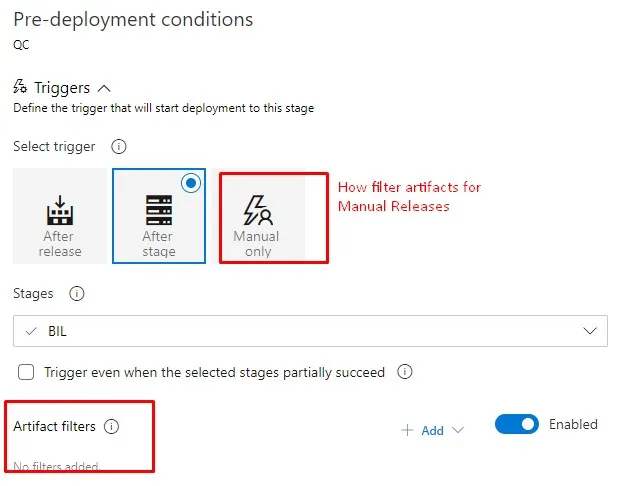621x486 pixels.
Task: Click info icon beside partial succeed option
Action: coord(404,372)
